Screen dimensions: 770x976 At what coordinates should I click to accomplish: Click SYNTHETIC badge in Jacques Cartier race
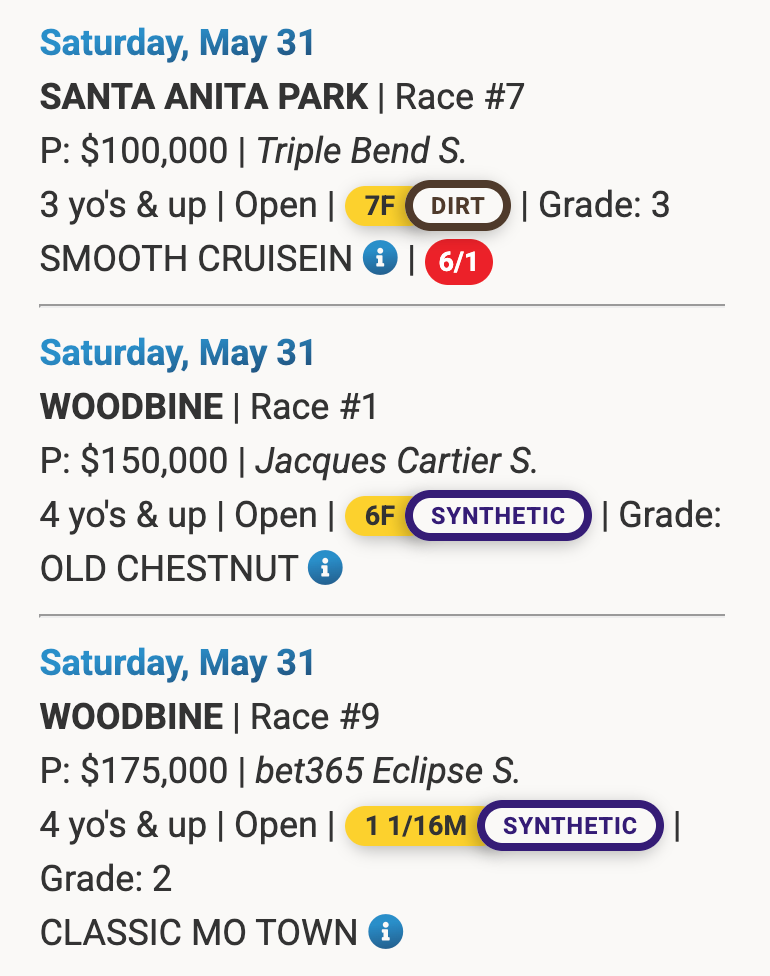(498, 516)
